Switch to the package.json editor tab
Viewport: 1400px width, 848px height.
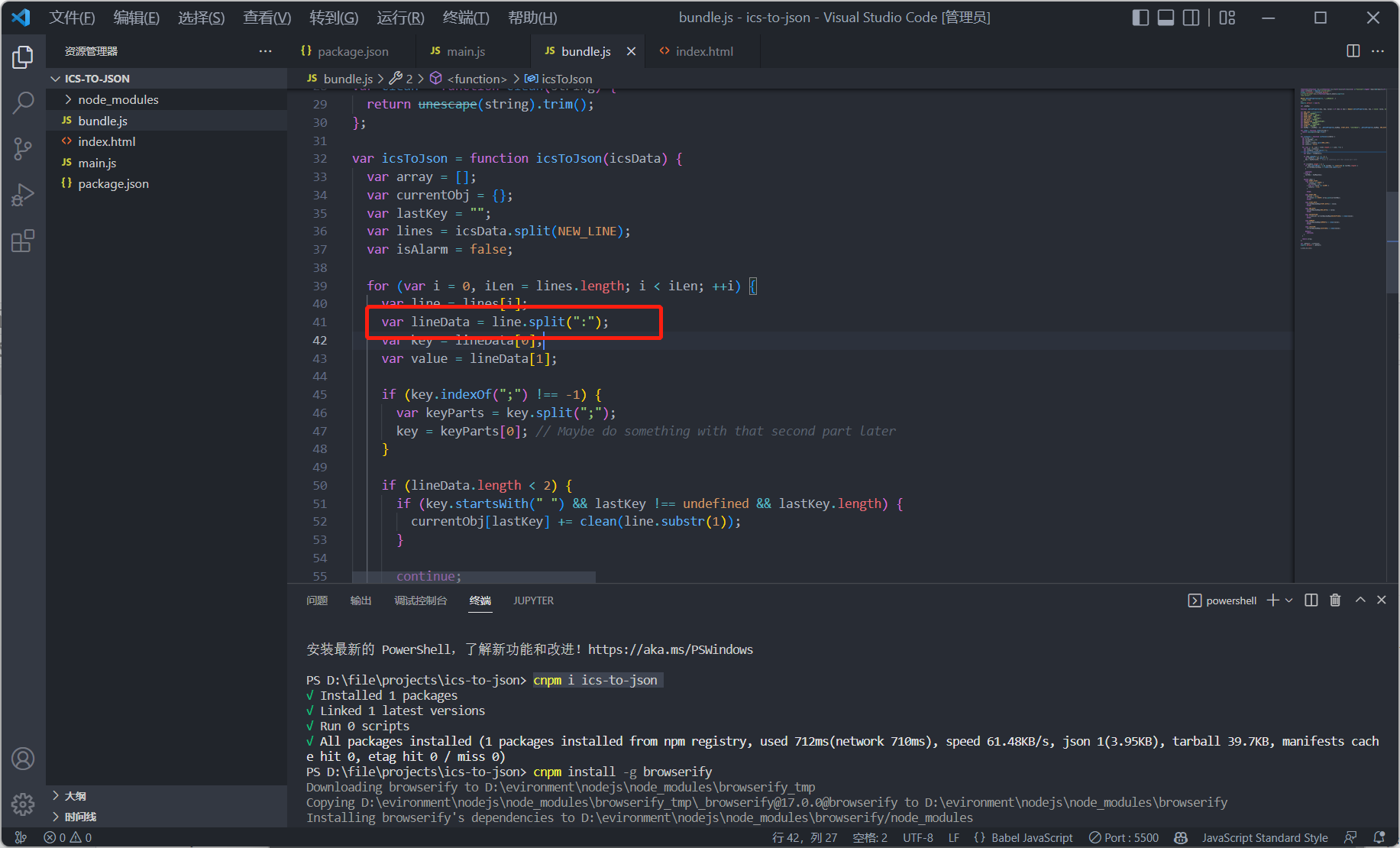tap(352, 51)
